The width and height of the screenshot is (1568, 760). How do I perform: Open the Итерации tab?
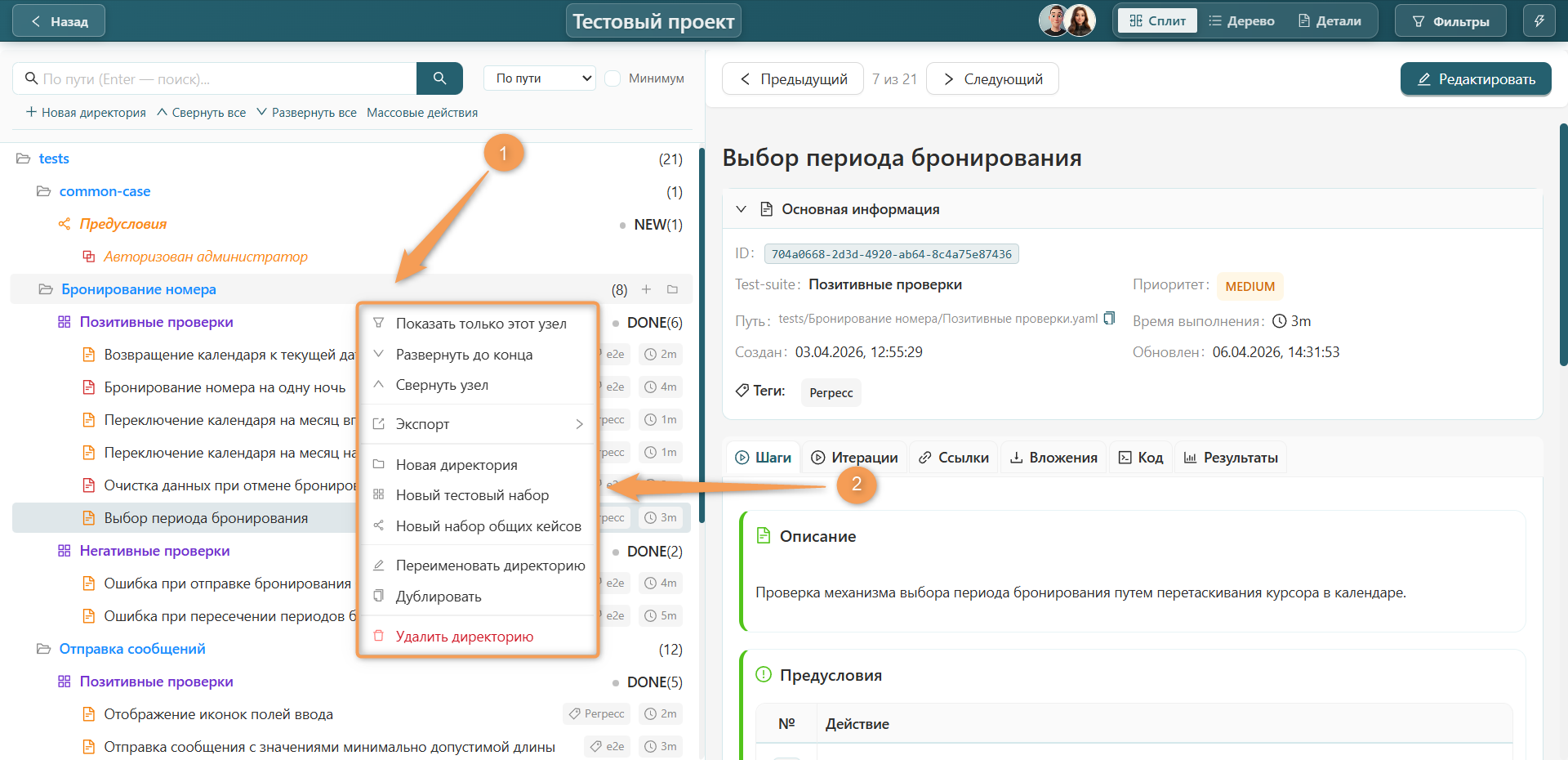tap(854, 458)
